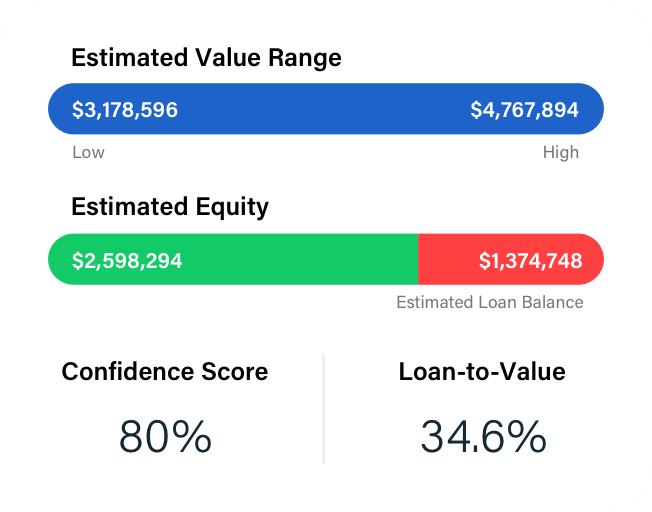Select the loan balance amount $1,374,748
This screenshot has height=512, width=652.
530,260
